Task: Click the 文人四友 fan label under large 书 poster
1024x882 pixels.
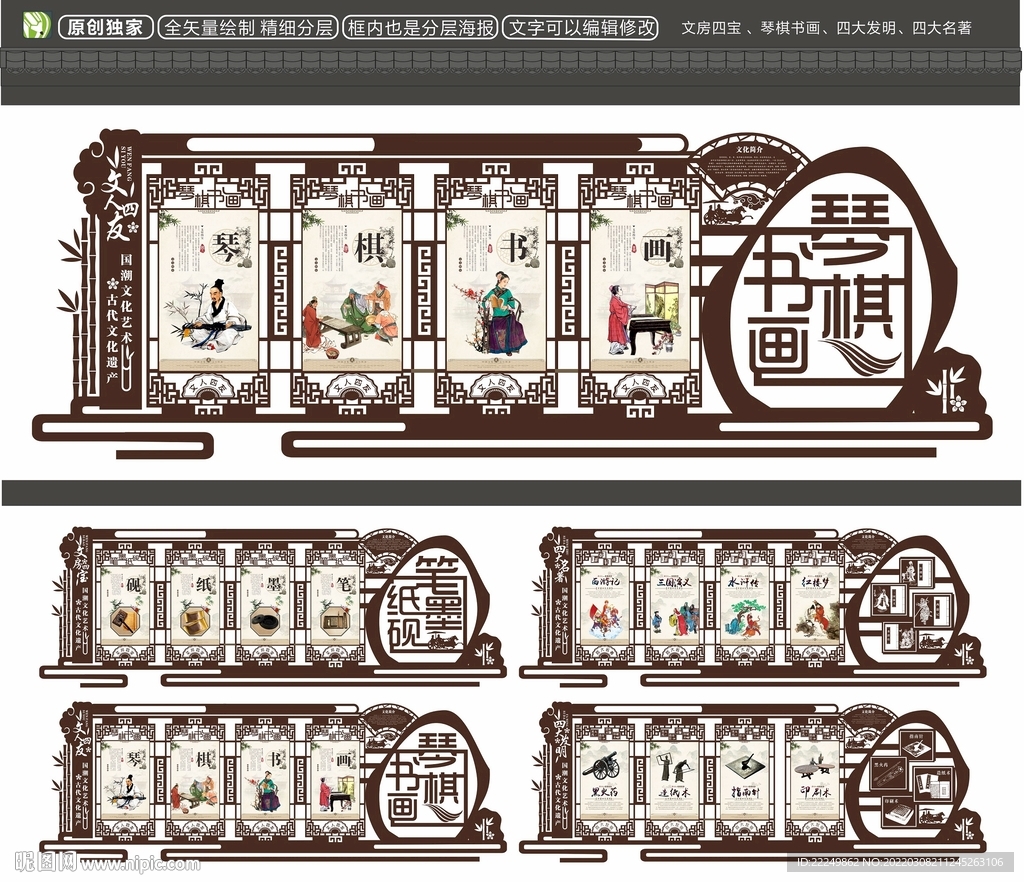Action: [496, 387]
